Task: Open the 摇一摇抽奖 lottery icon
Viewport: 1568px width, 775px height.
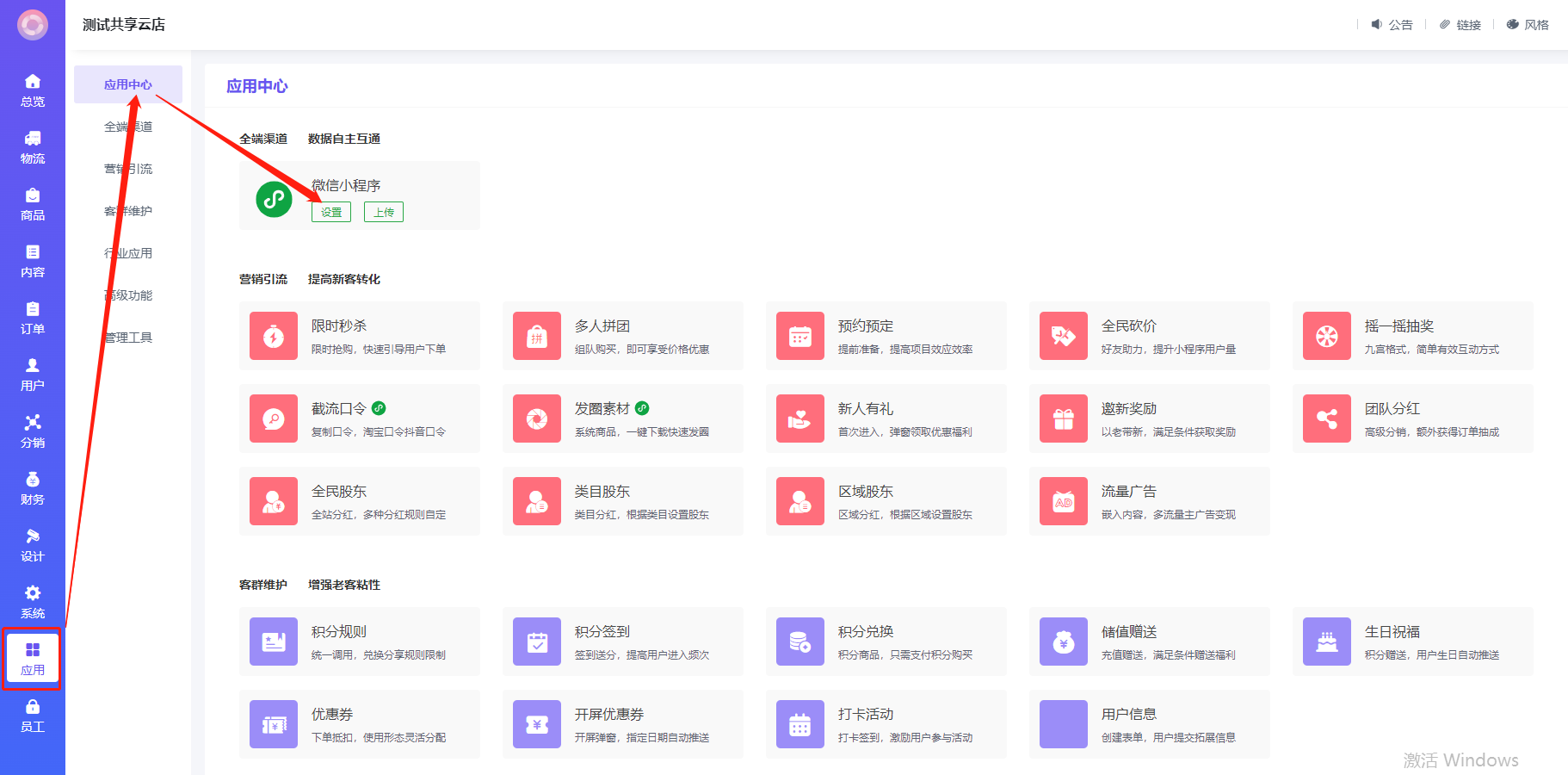Action: click(1326, 336)
